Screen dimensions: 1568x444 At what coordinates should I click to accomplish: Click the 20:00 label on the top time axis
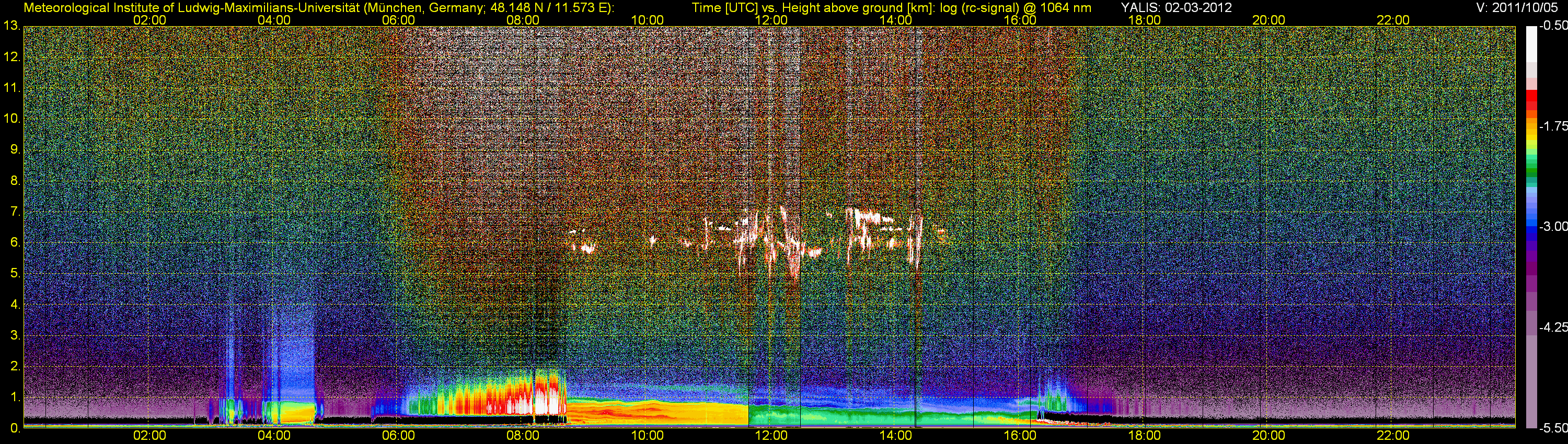[1269, 20]
